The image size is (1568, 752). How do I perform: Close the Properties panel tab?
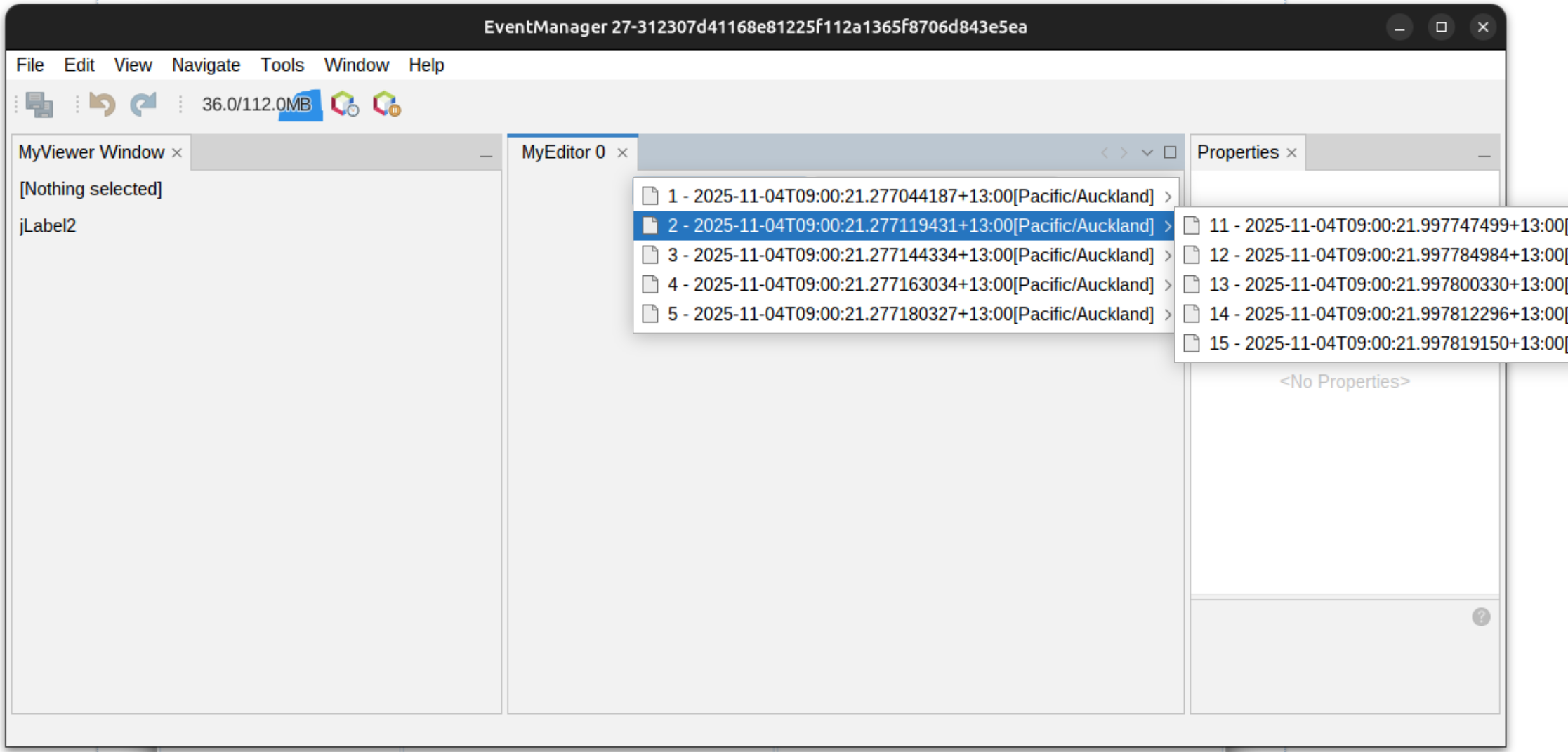[x=1291, y=153]
